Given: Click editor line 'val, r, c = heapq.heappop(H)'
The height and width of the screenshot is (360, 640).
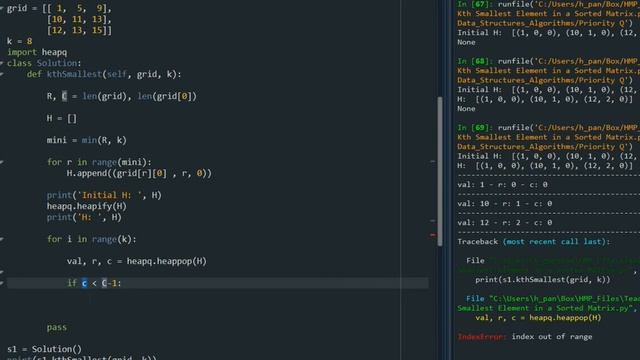Looking at the screenshot, I should pyautogui.click(x=137, y=261).
